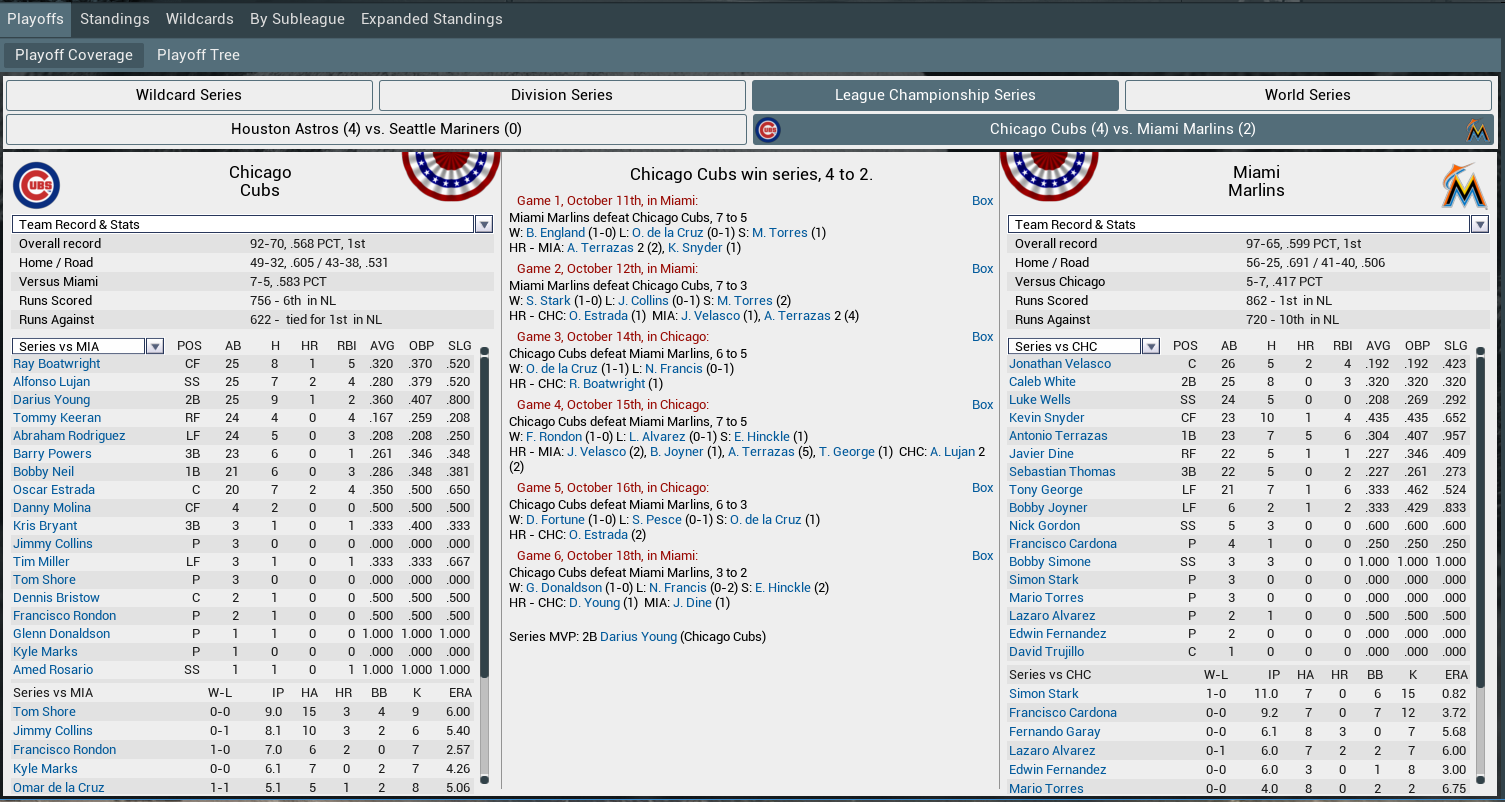
Task: Expand the Series vs CHC dropdown
Action: click(1150, 347)
